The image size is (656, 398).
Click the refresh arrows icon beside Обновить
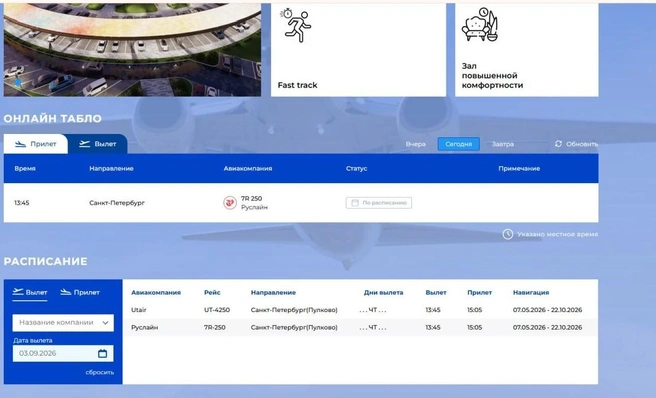click(558, 144)
